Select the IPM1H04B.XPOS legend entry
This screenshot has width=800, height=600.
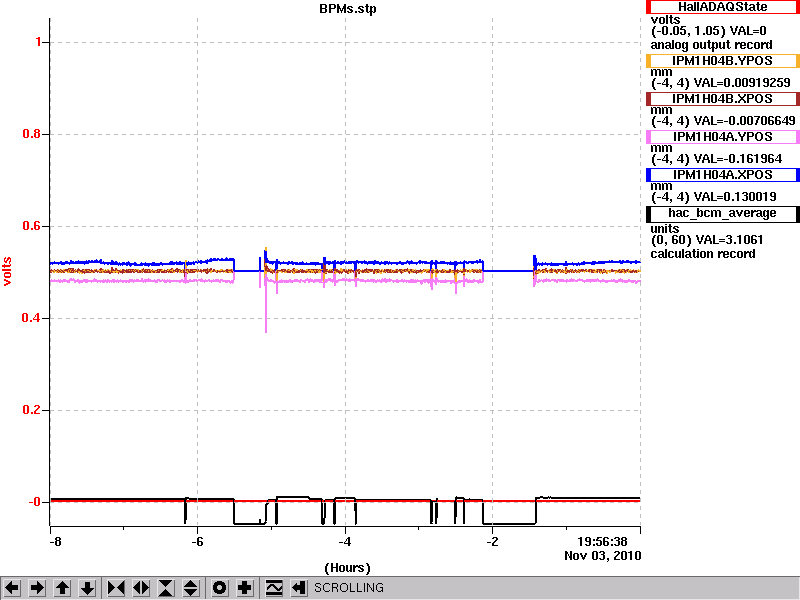722,98
